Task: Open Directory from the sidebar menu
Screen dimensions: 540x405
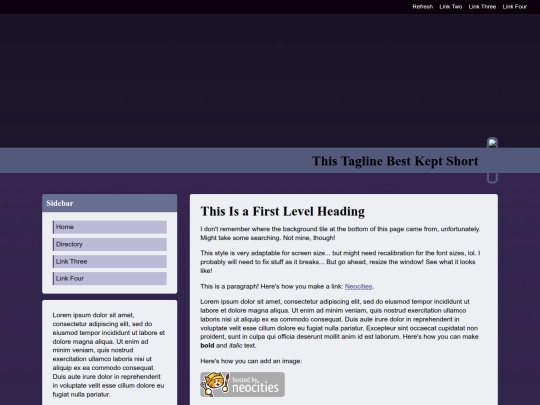Action: tap(110, 244)
